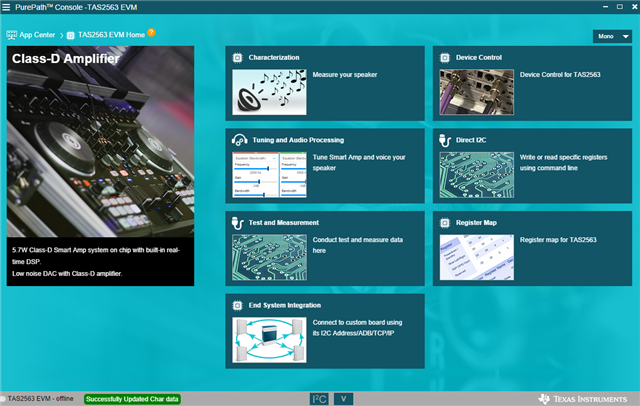Image resolution: width=640 pixels, height=406 pixels.
Task: Click the Characterization chip icon
Action: click(237, 58)
